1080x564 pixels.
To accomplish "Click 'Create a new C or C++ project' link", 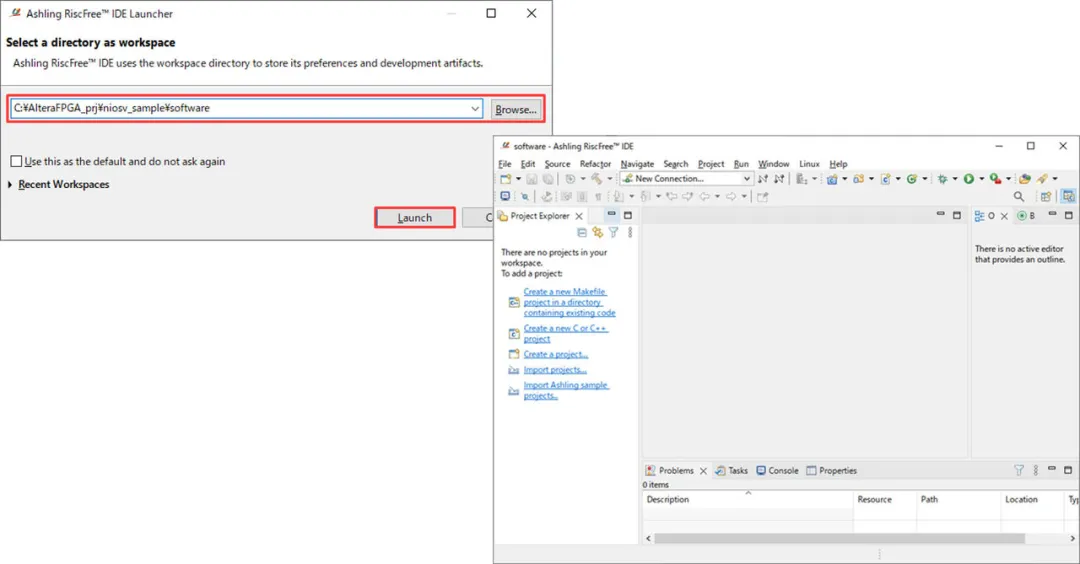I will (565, 333).
